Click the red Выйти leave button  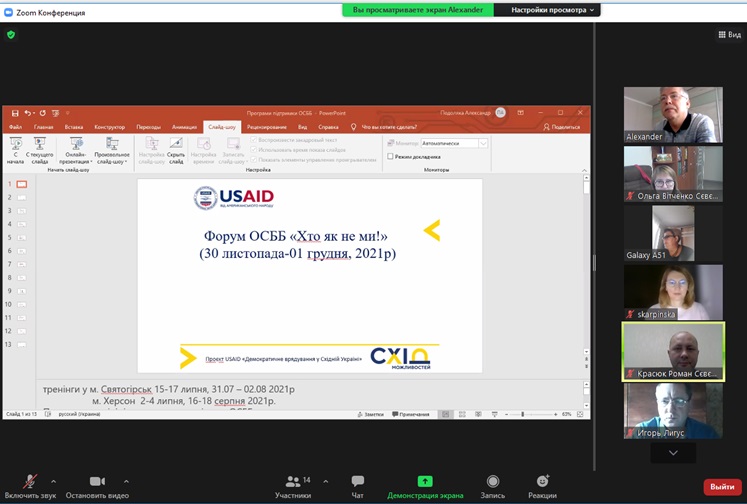[720, 486]
